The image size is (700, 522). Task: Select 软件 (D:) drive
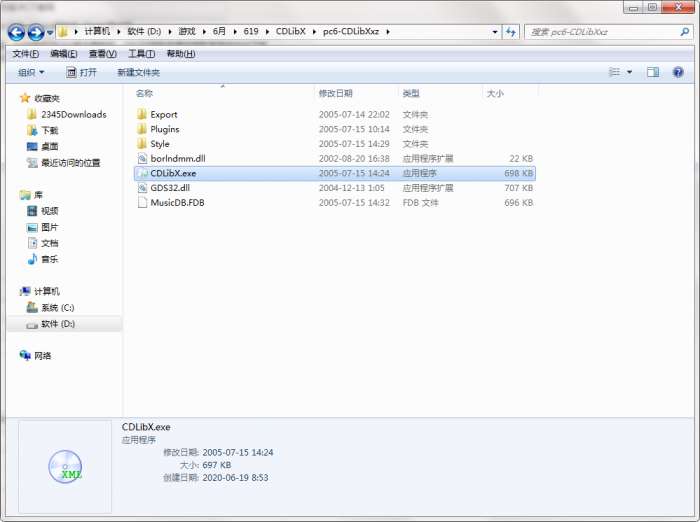58,324
